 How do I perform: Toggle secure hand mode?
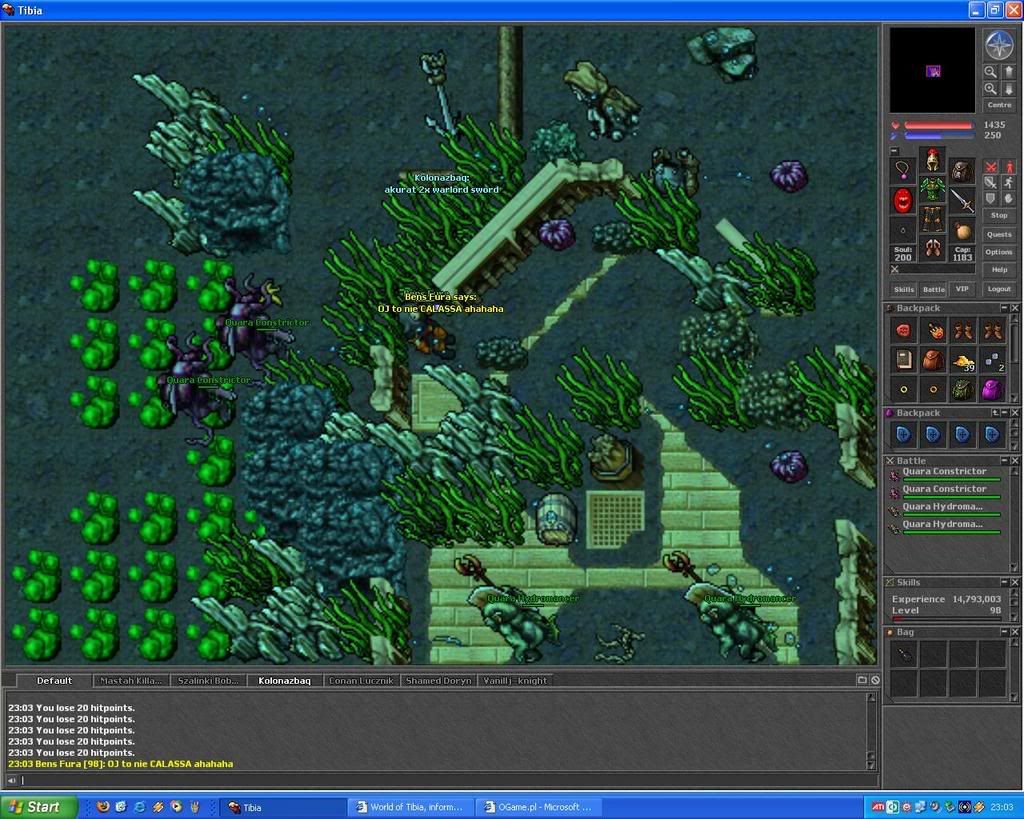click(x=1008, y=199)
